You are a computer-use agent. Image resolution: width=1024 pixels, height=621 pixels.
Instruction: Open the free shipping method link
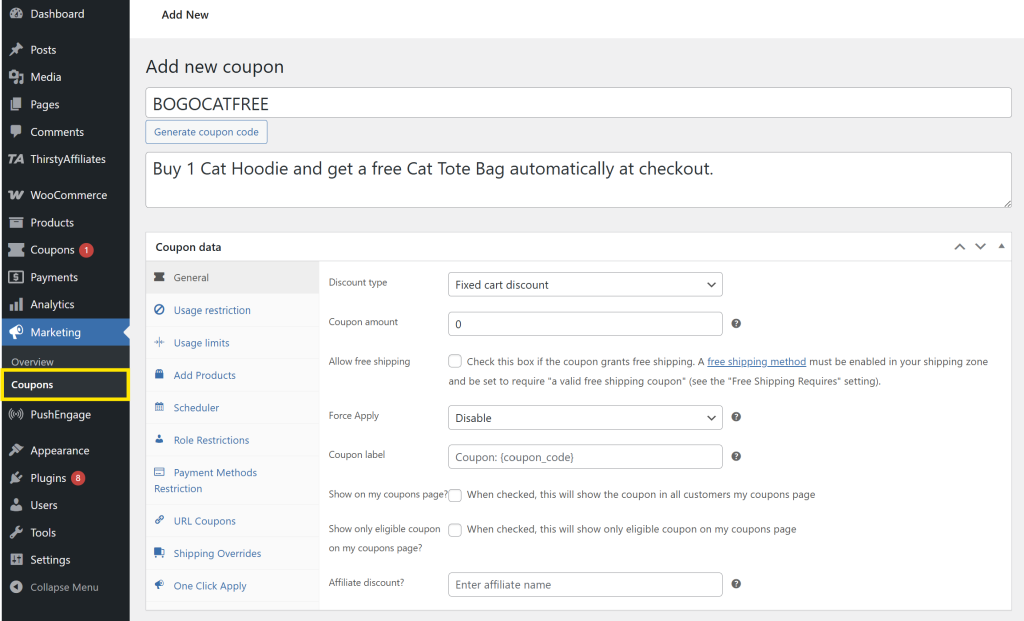tap(756, 361)
